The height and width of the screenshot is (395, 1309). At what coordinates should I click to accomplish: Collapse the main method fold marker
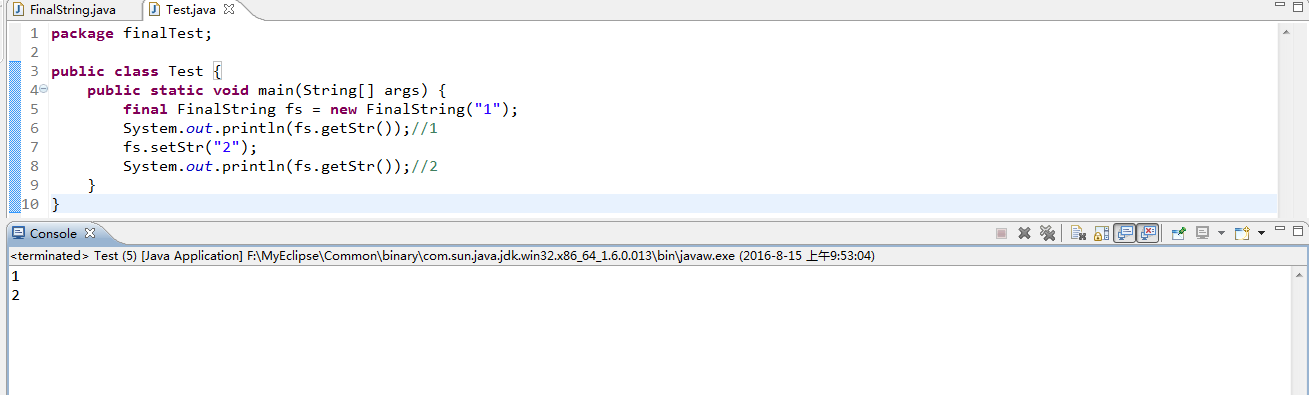pos(43,89)
